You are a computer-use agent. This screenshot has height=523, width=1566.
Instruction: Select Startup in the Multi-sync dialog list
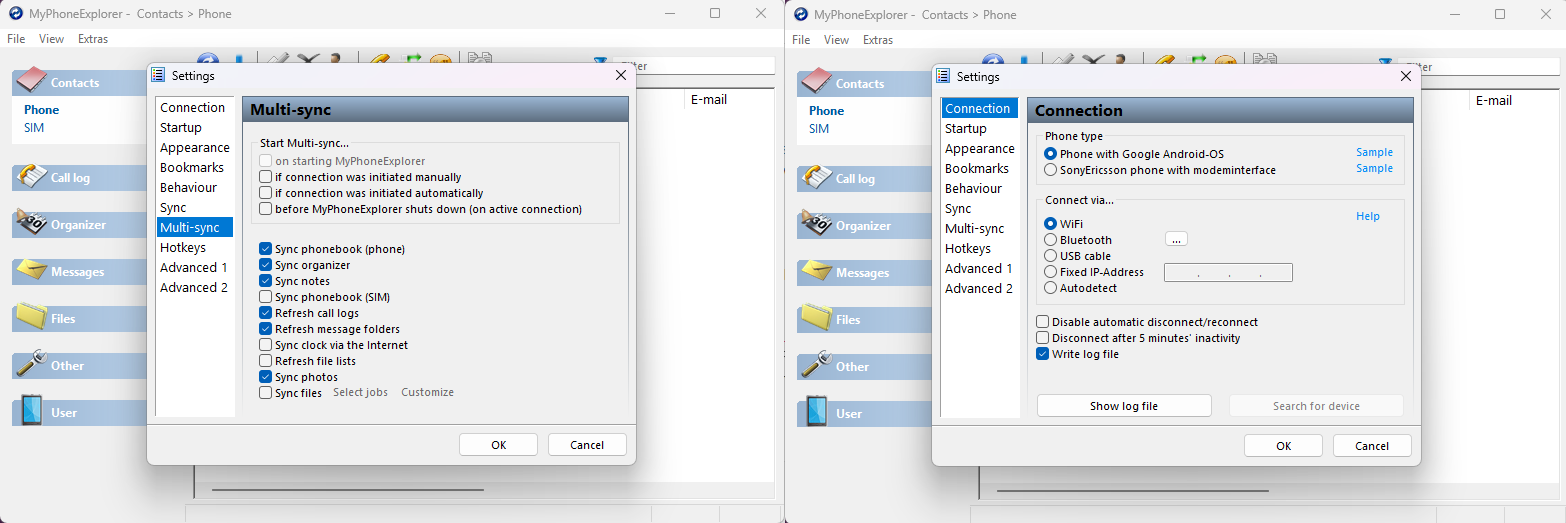tap(181, 127)
